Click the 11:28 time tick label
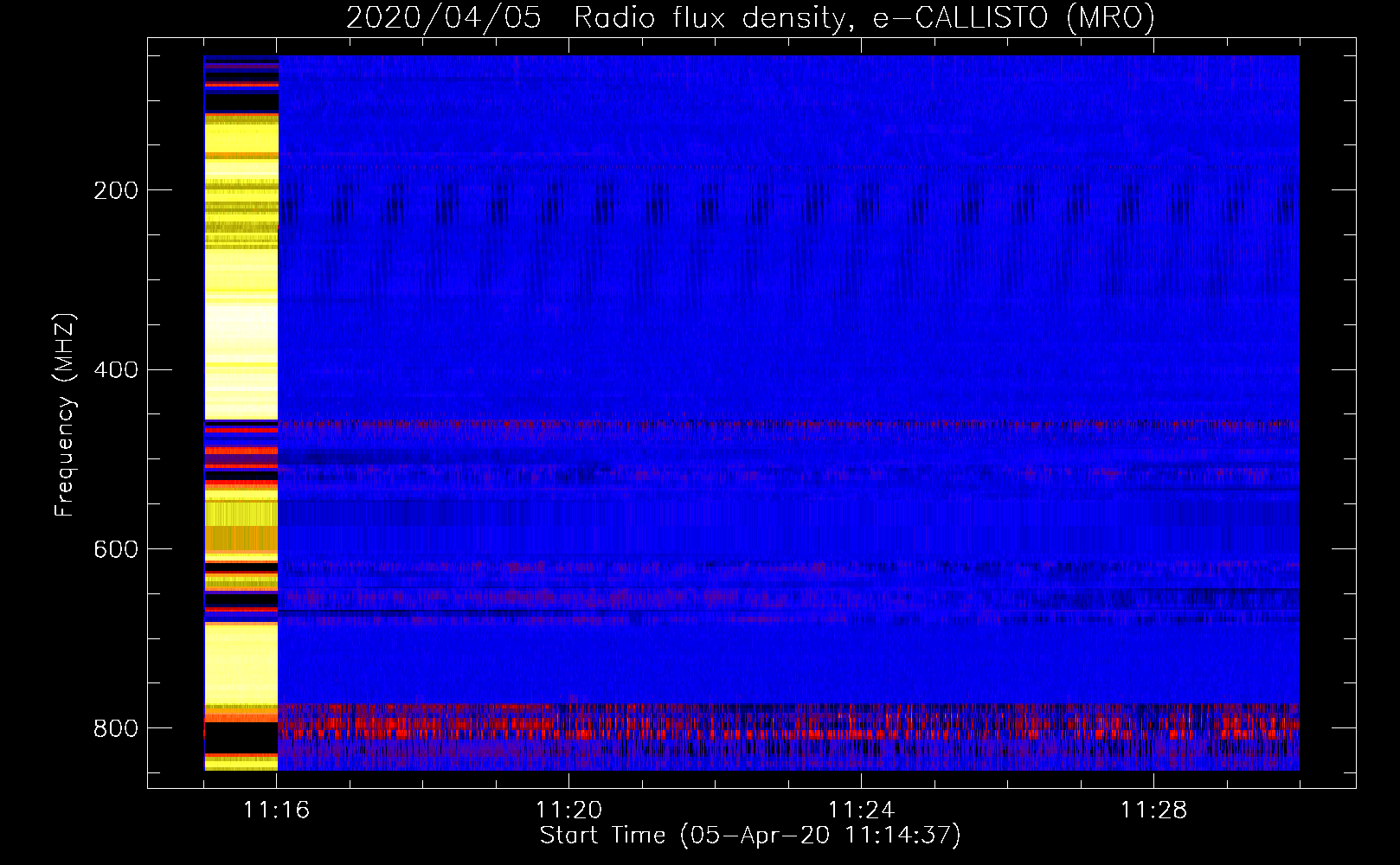 tap(1153, 810)
